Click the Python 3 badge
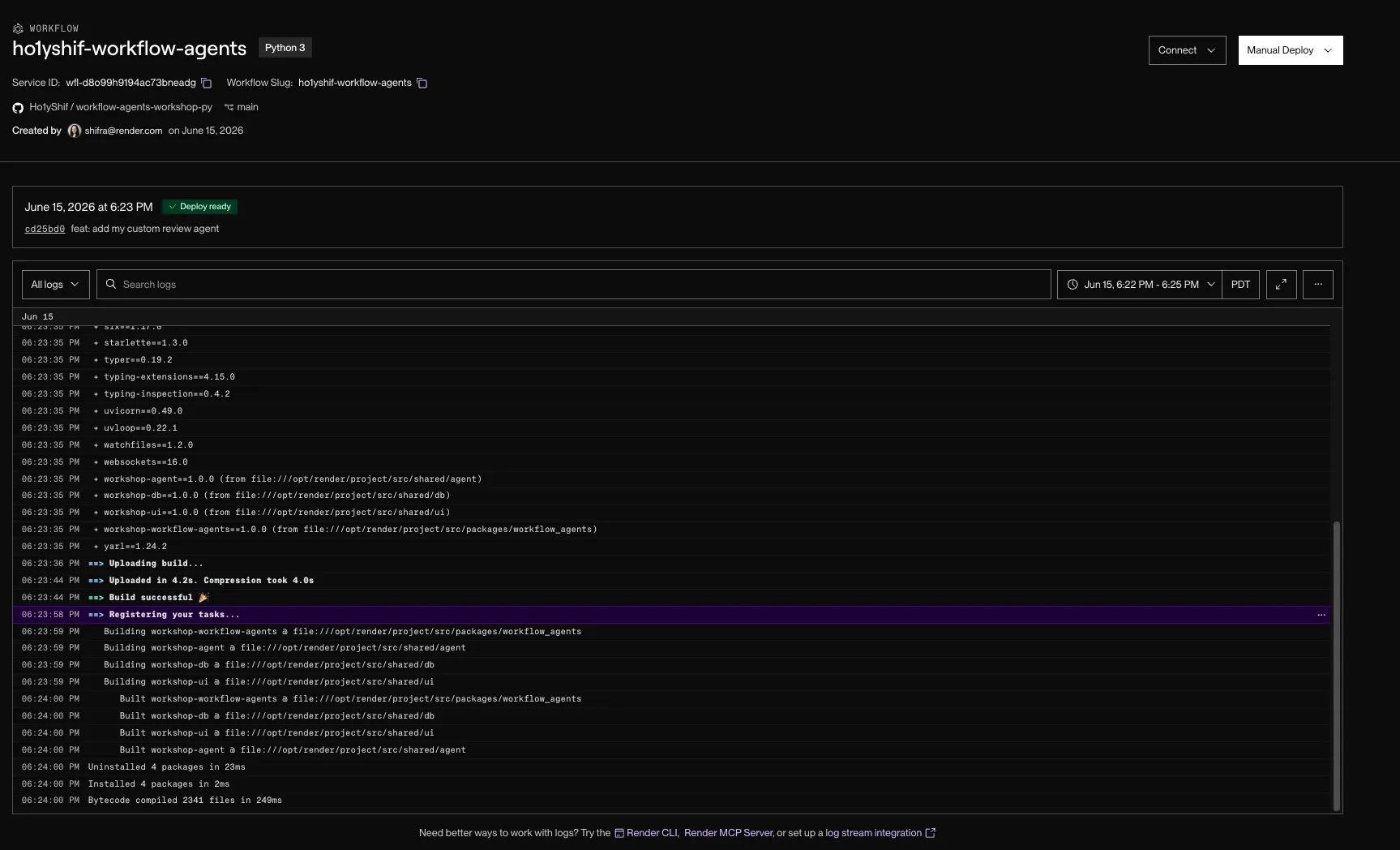The height and width of the screenshot is (850, 1400). pyautogui.click(x=285, y=48)
